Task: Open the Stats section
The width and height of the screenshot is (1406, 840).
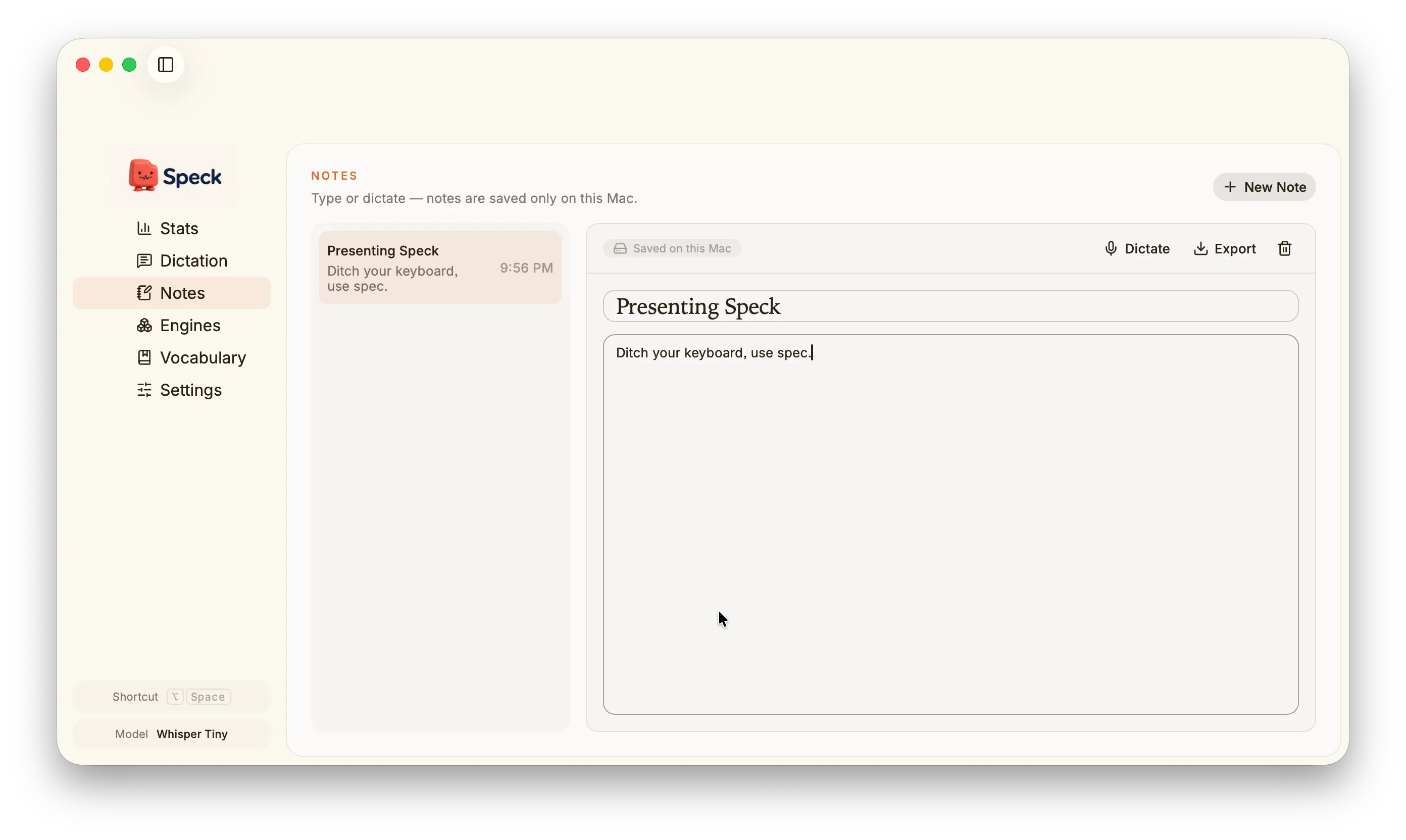Action: [172, 228]
